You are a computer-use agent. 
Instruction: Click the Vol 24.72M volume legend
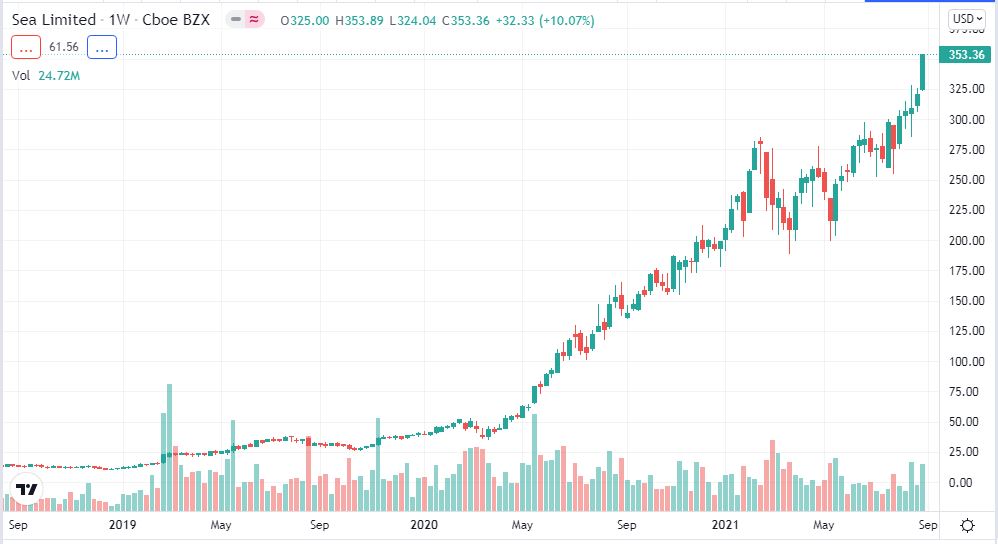point(46,76)
